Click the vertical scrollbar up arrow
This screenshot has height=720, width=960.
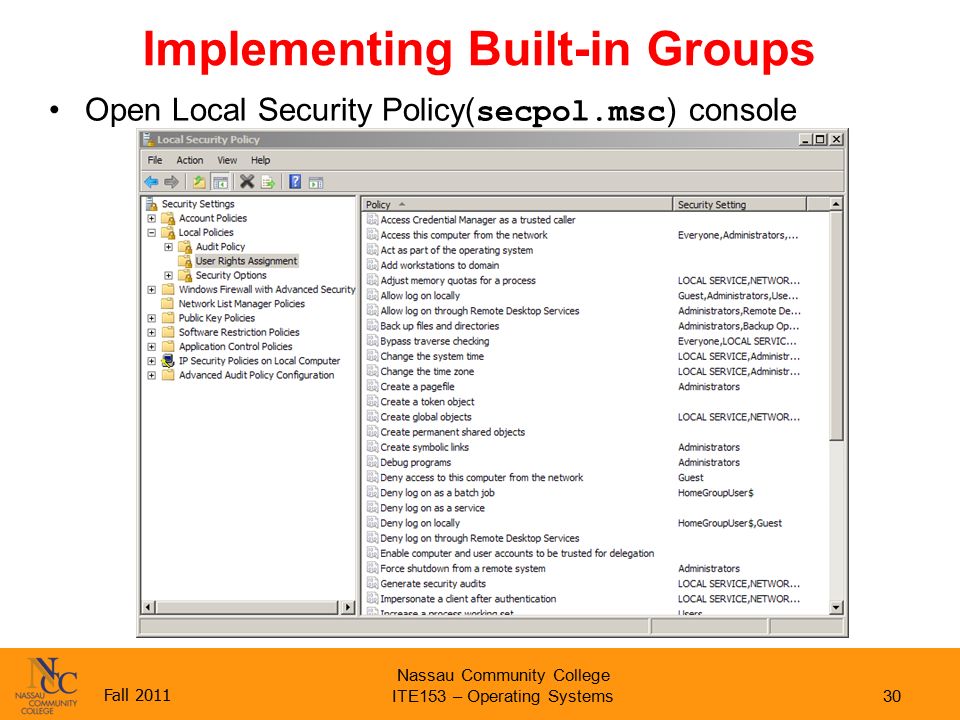pos(836,204)
